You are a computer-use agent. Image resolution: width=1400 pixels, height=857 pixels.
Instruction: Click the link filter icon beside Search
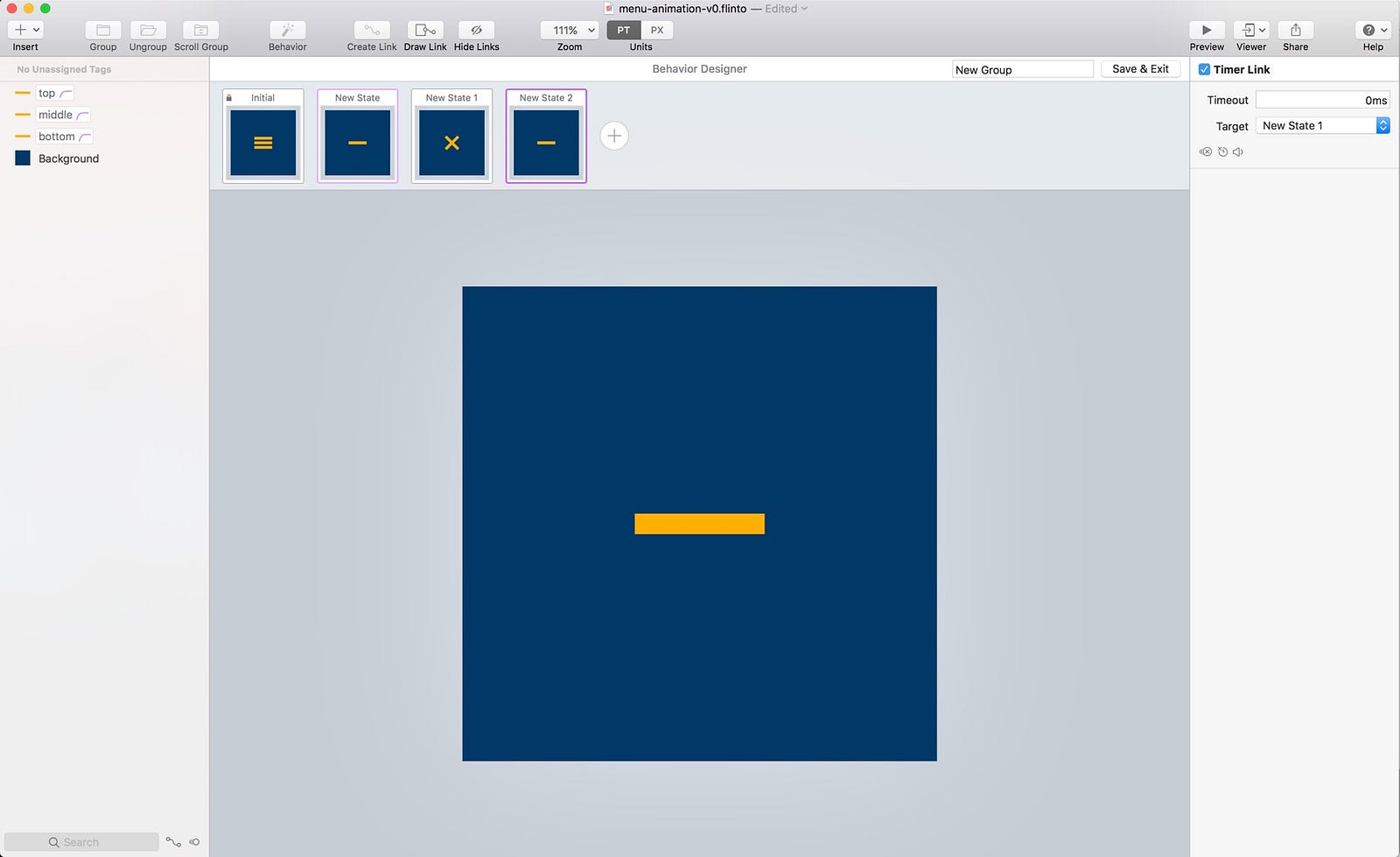[173, 842]
